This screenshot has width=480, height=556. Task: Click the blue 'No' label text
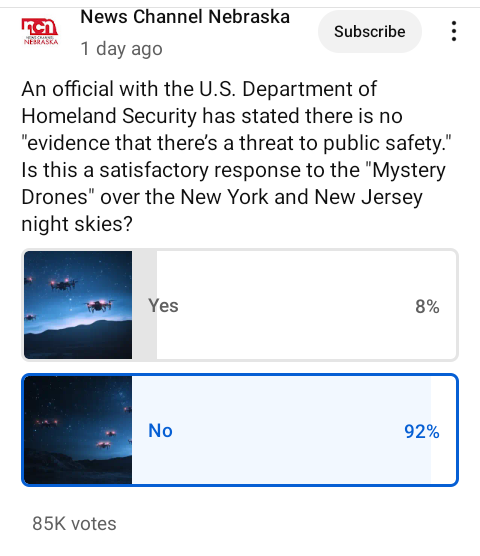(160, 430)
